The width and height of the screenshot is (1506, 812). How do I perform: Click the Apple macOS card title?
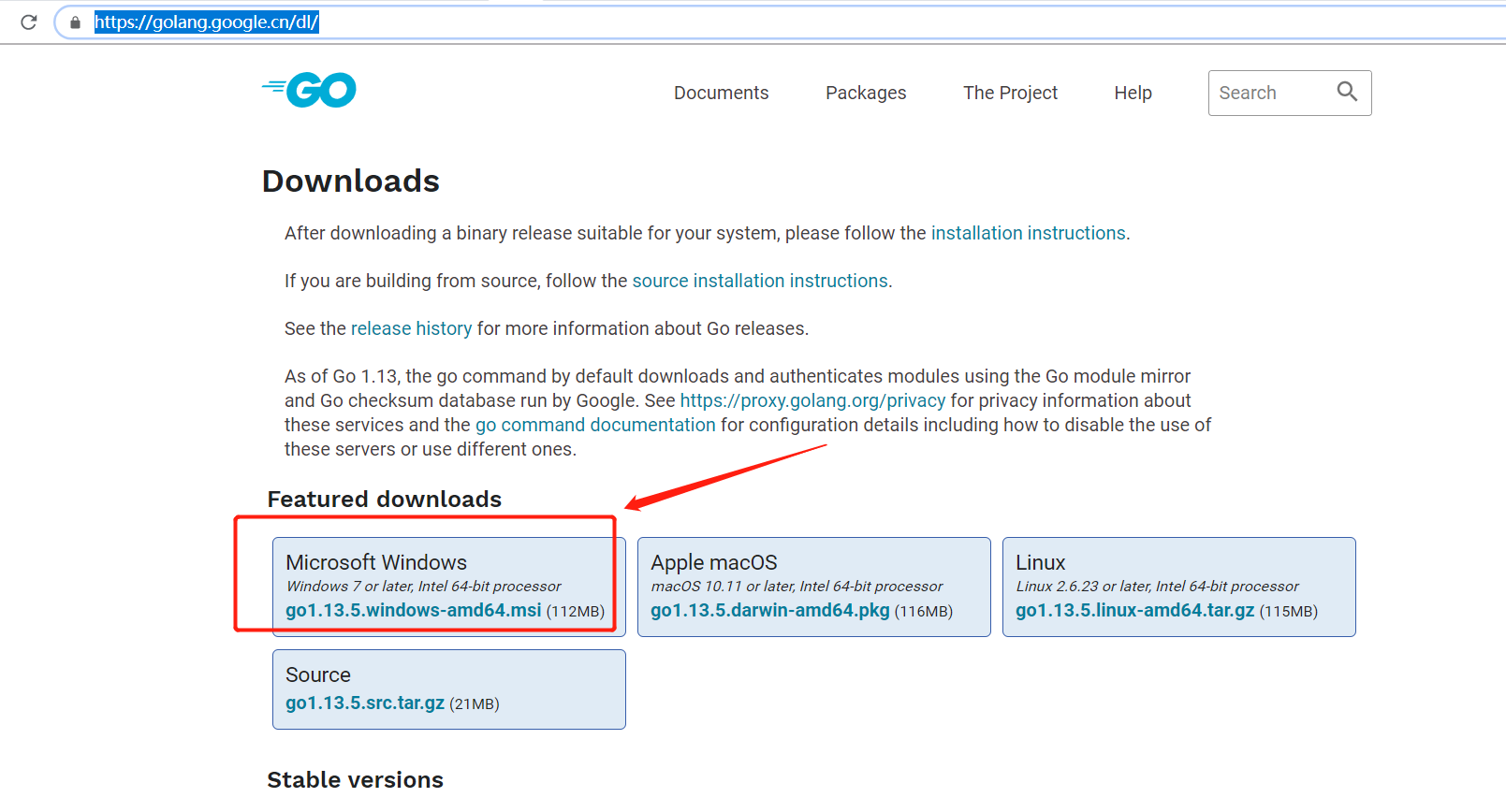714,562
